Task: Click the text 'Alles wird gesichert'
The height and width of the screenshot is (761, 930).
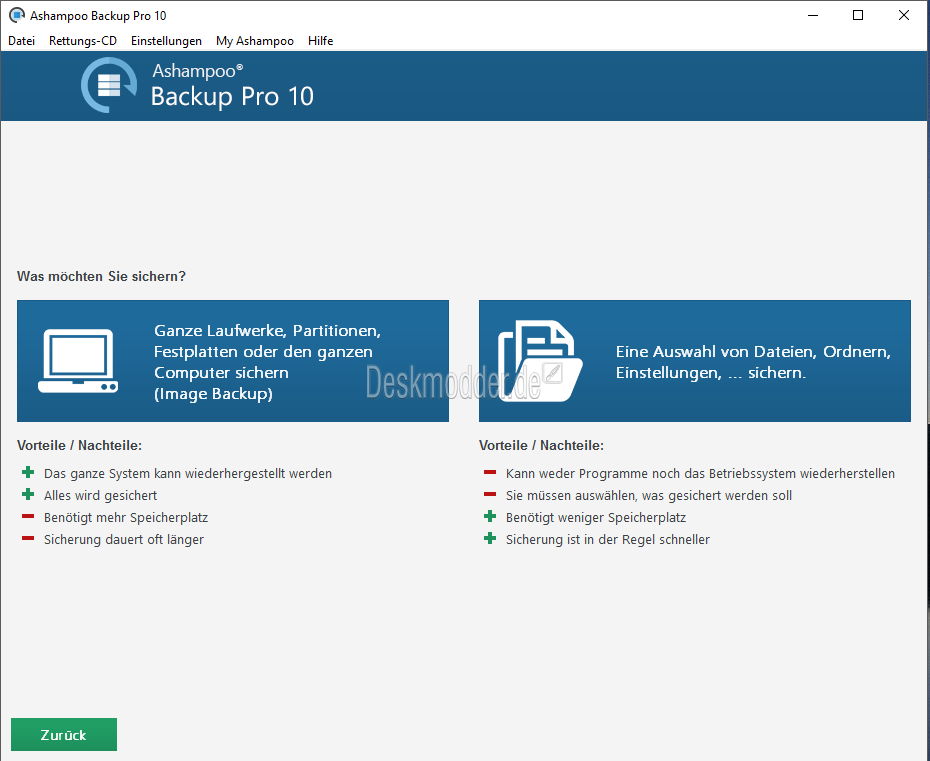Action: coord(100,495)
